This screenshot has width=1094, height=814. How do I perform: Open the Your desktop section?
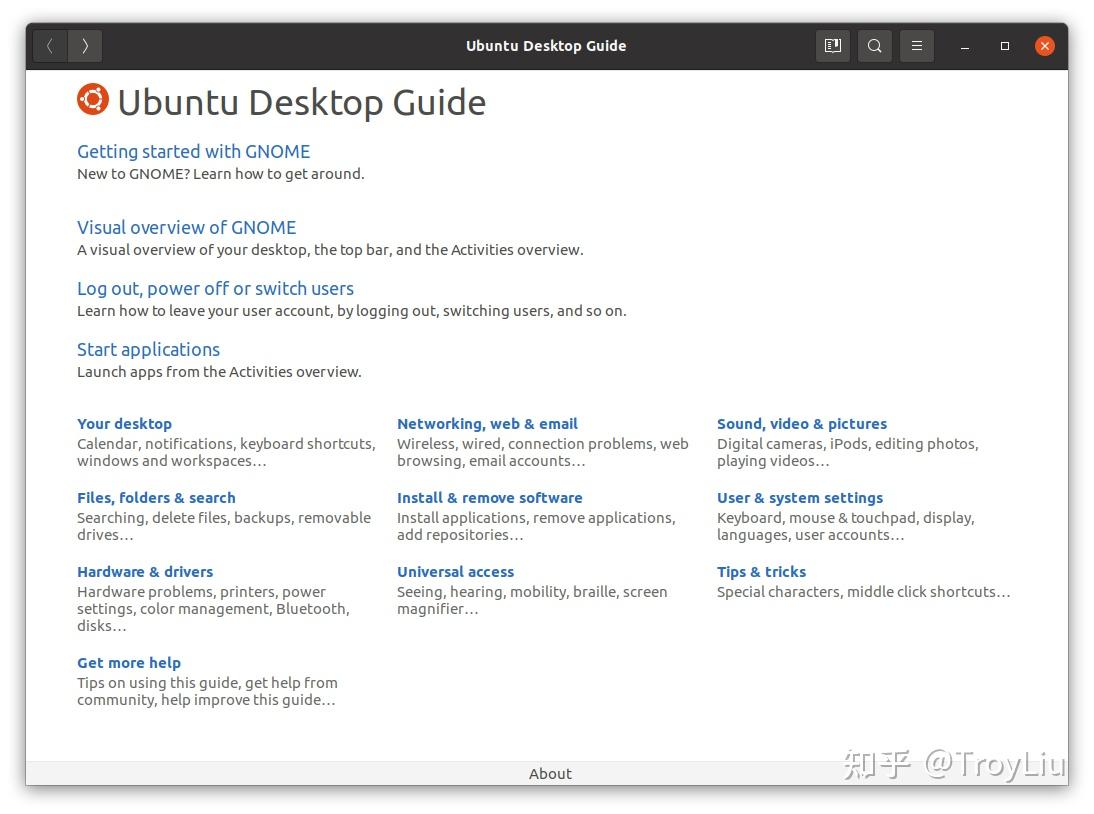coord(124,423)
